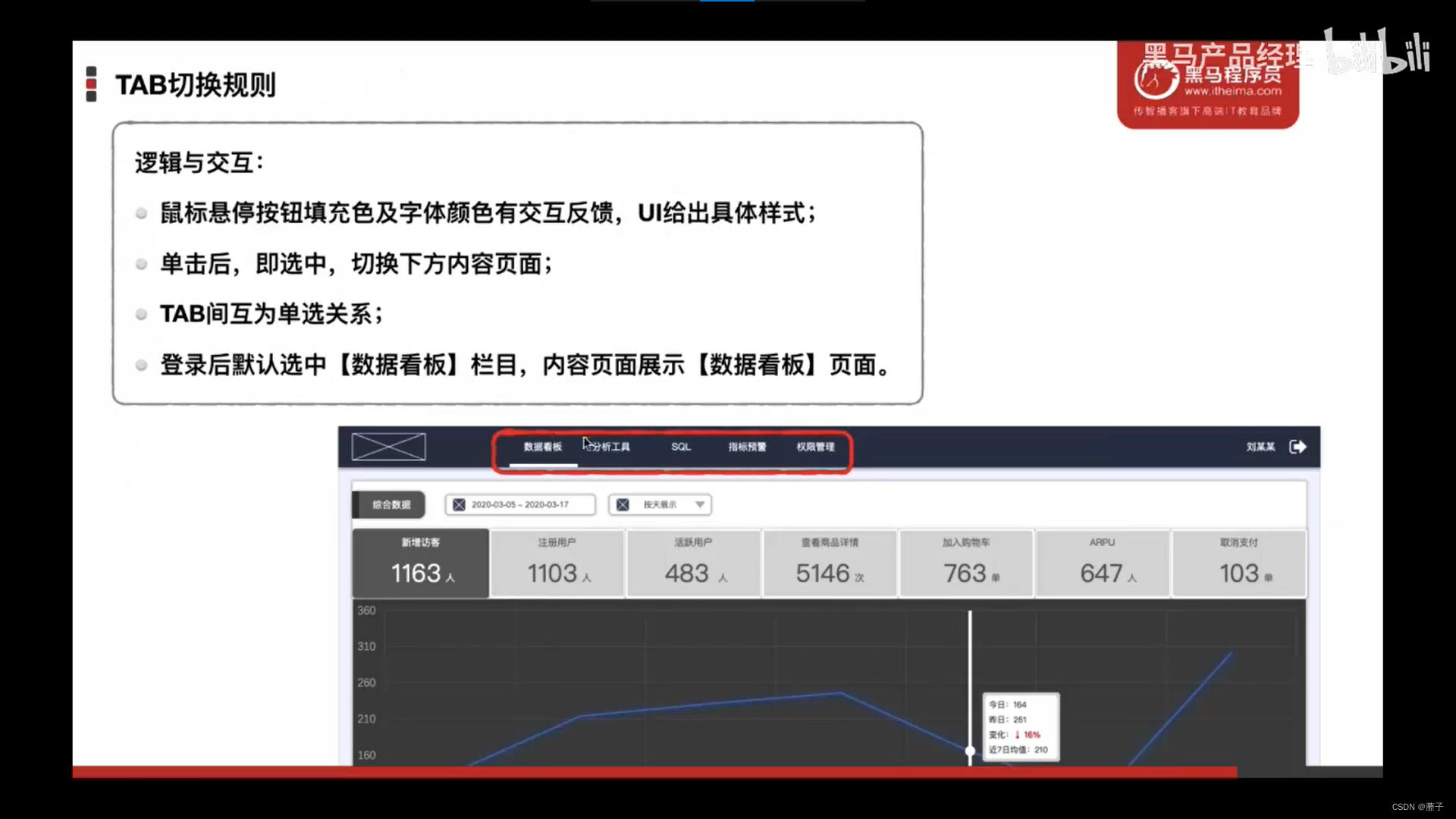Select the 注册用户 1103 card
1456x819 pixels.
click(x=557, y=563)
